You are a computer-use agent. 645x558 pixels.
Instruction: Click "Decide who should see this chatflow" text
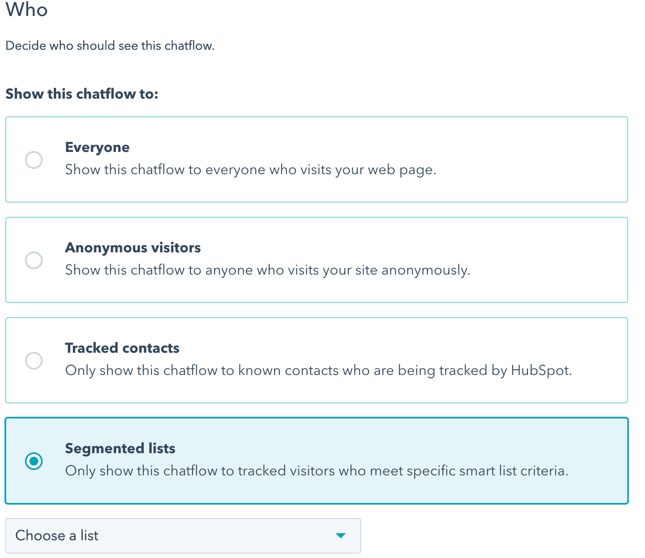pos(110,45)
